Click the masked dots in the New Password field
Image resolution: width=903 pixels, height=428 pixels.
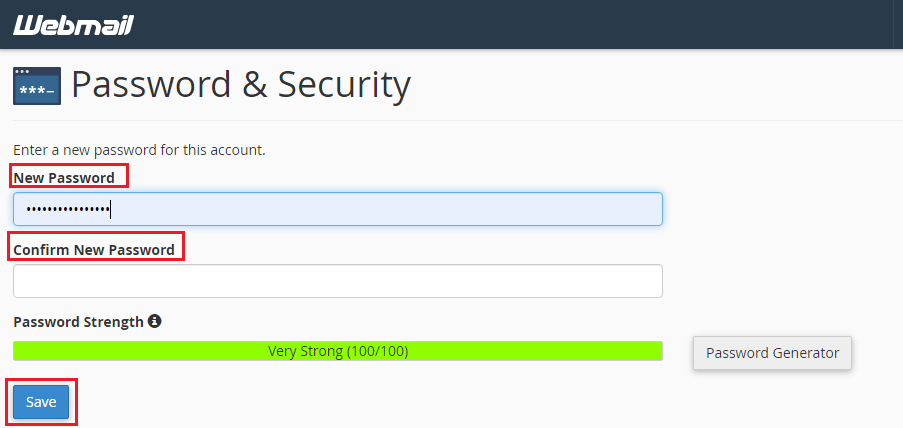[69, 209]
